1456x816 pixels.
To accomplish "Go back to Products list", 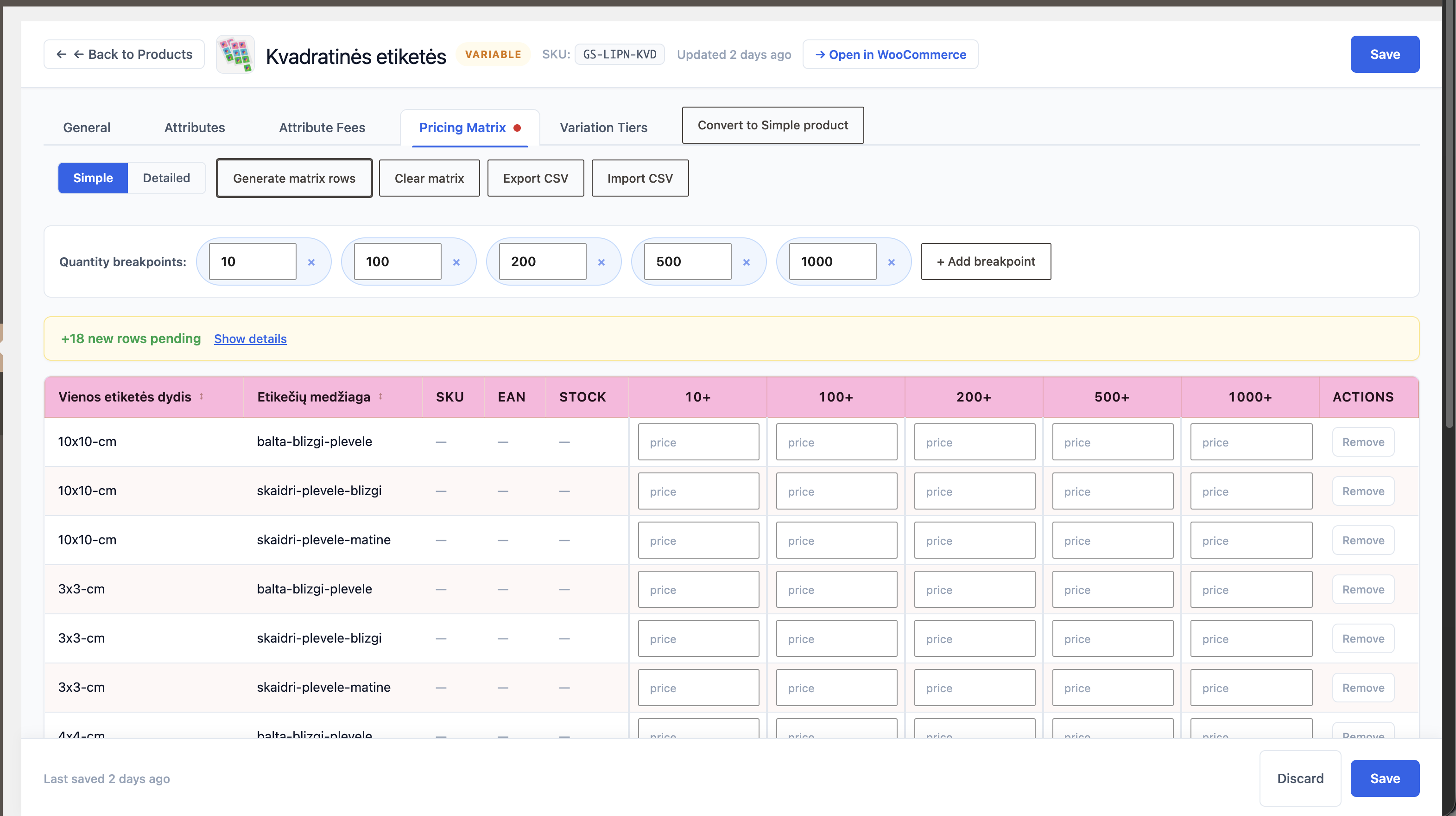I will click(x=124, y=54).
